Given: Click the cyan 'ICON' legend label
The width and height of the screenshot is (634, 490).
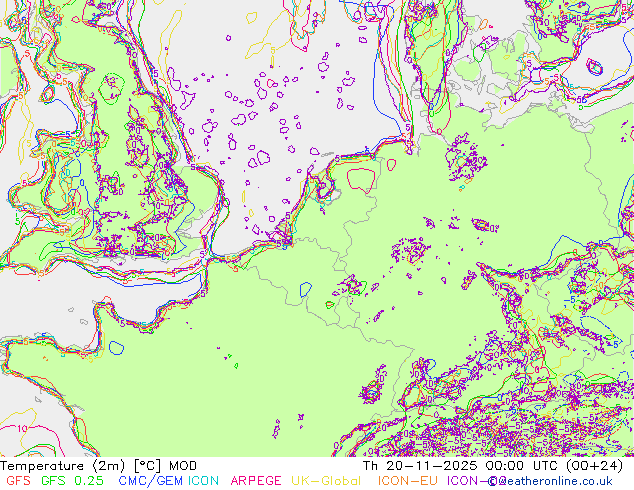Looking at the screenshot, I should click(x=203, y=481).
